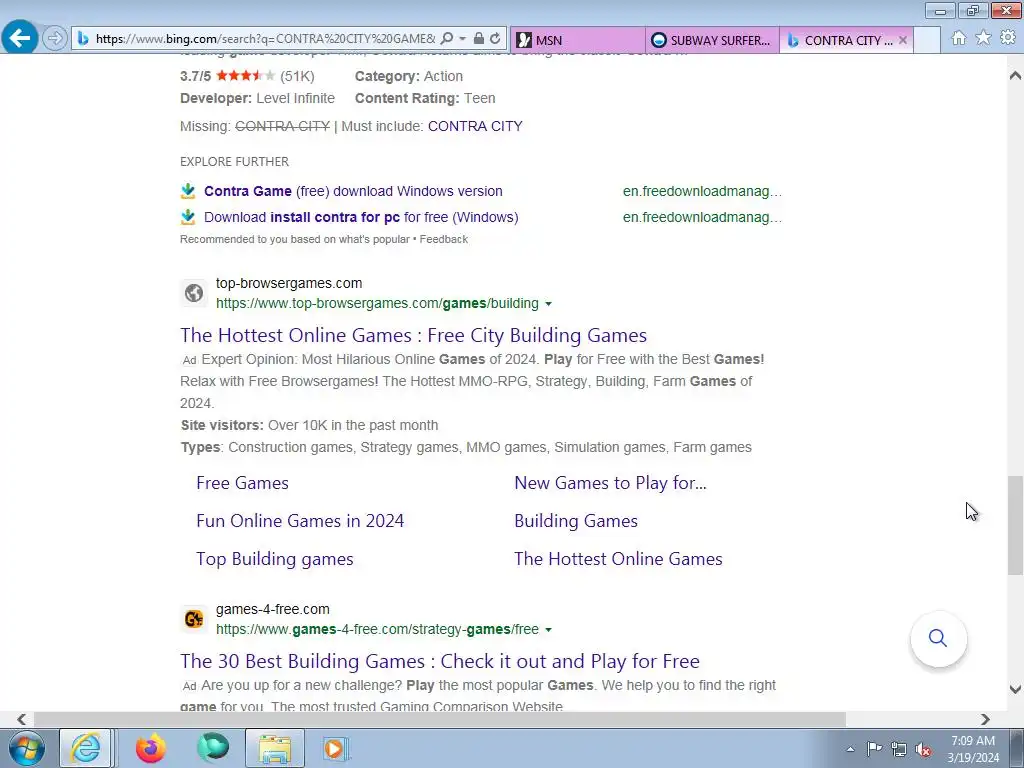Open the Windows Start menu
The height and width of the screenshot is (768, 1024).
[26, 748]
